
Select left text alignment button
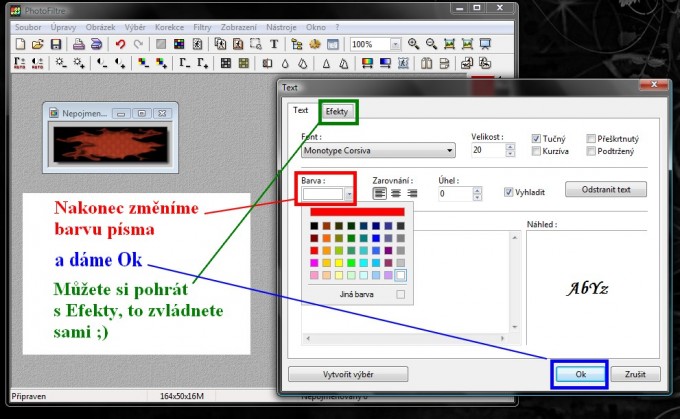(x=379, y=193)
